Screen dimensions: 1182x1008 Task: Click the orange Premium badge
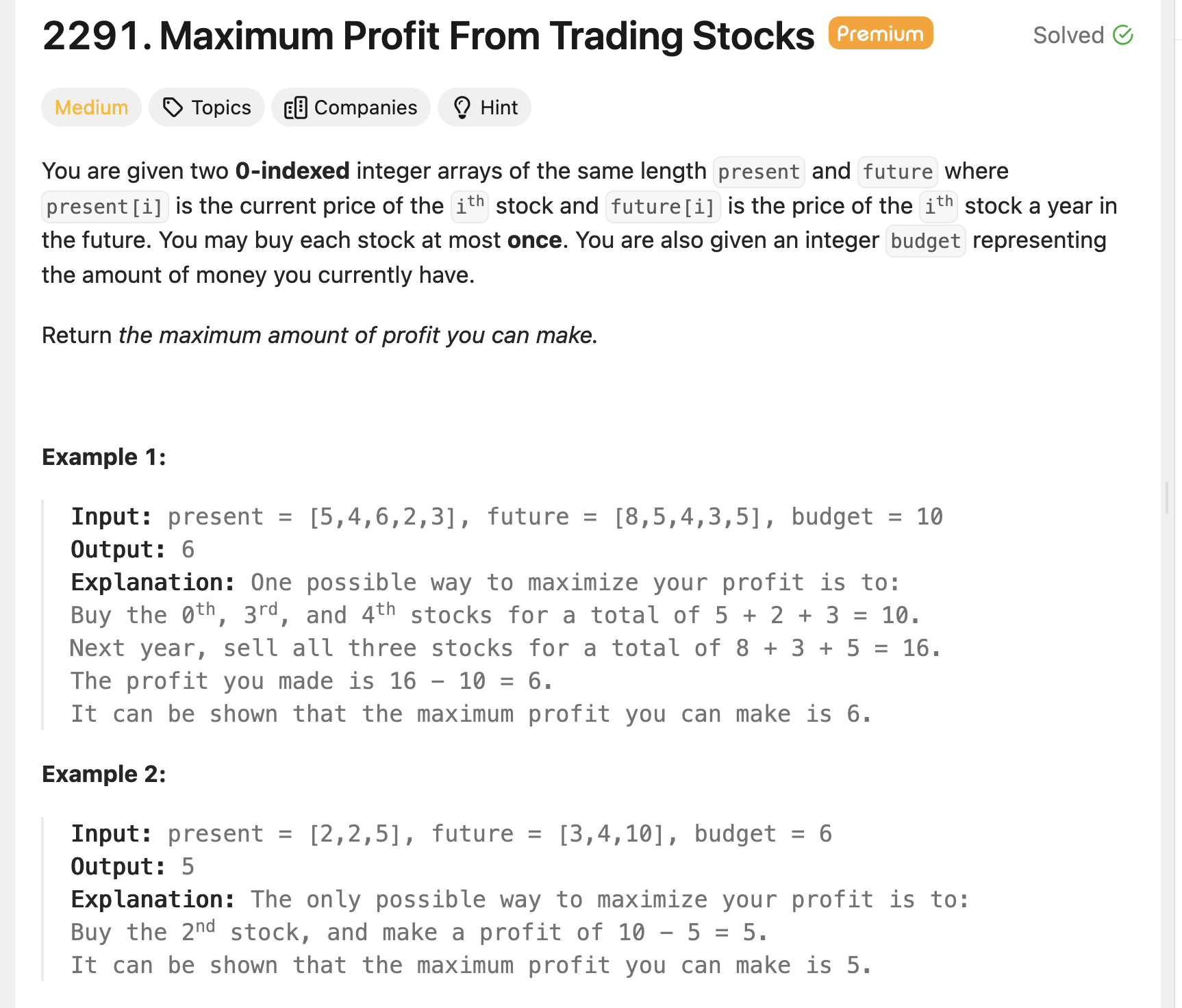point(880,34)
